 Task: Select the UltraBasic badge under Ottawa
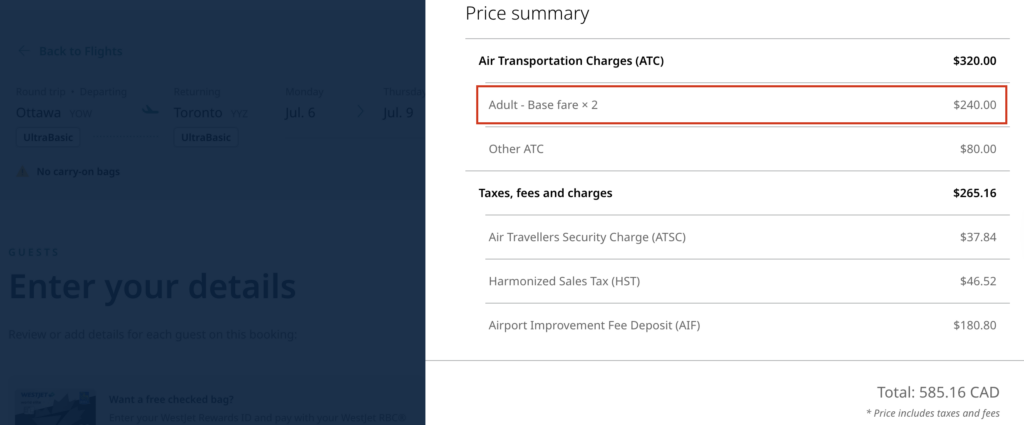(47, 137)
